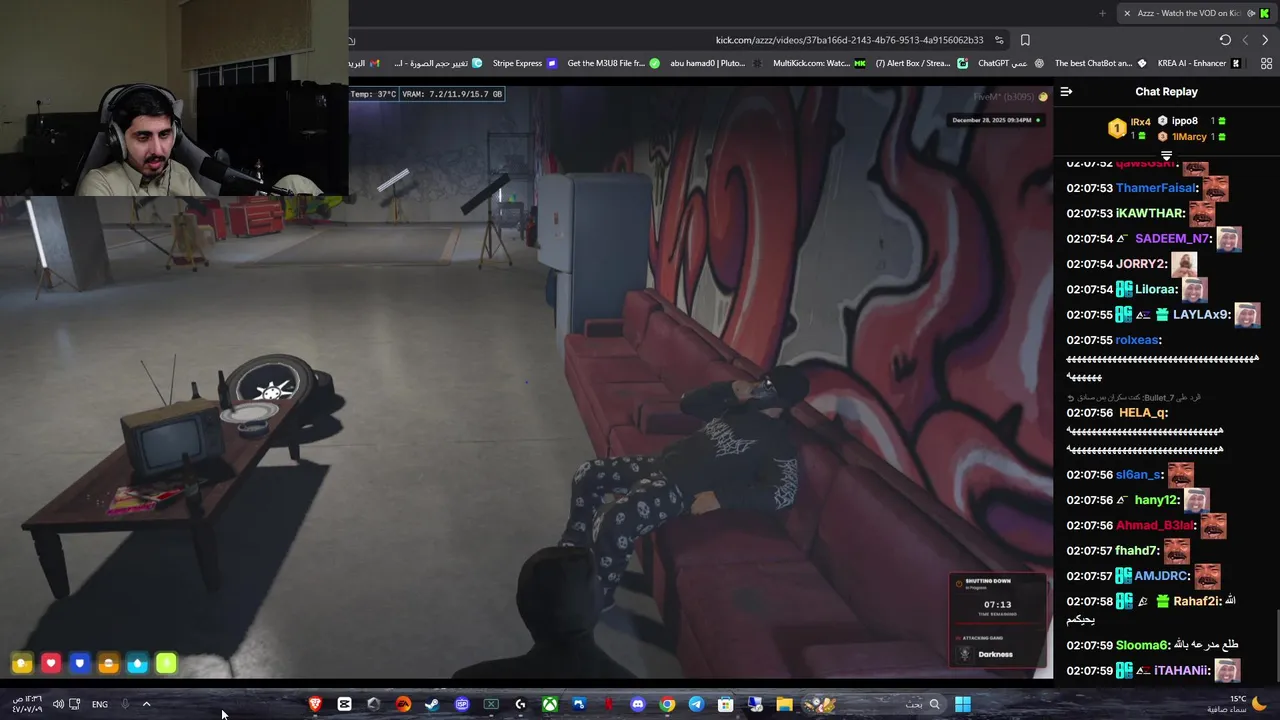Switch the ENG input language indicator
Image resolution: width=1280 pixels, height=720 pixels.
[100, 704]
